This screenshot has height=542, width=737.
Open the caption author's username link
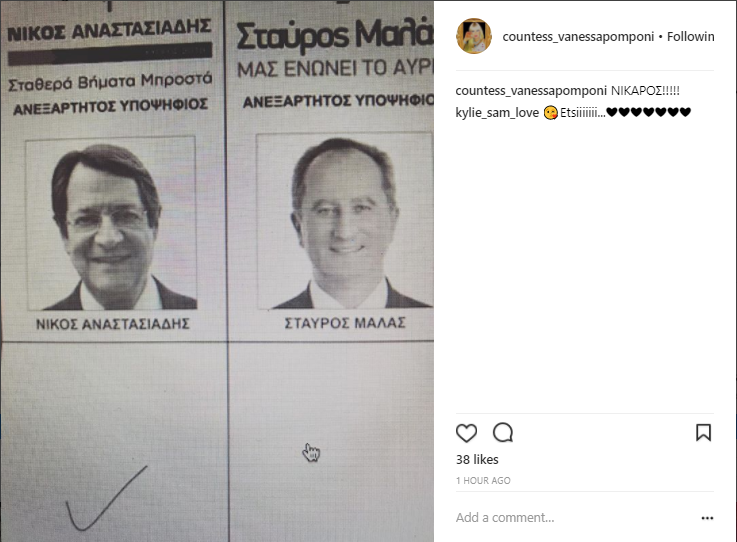point(531,91)
